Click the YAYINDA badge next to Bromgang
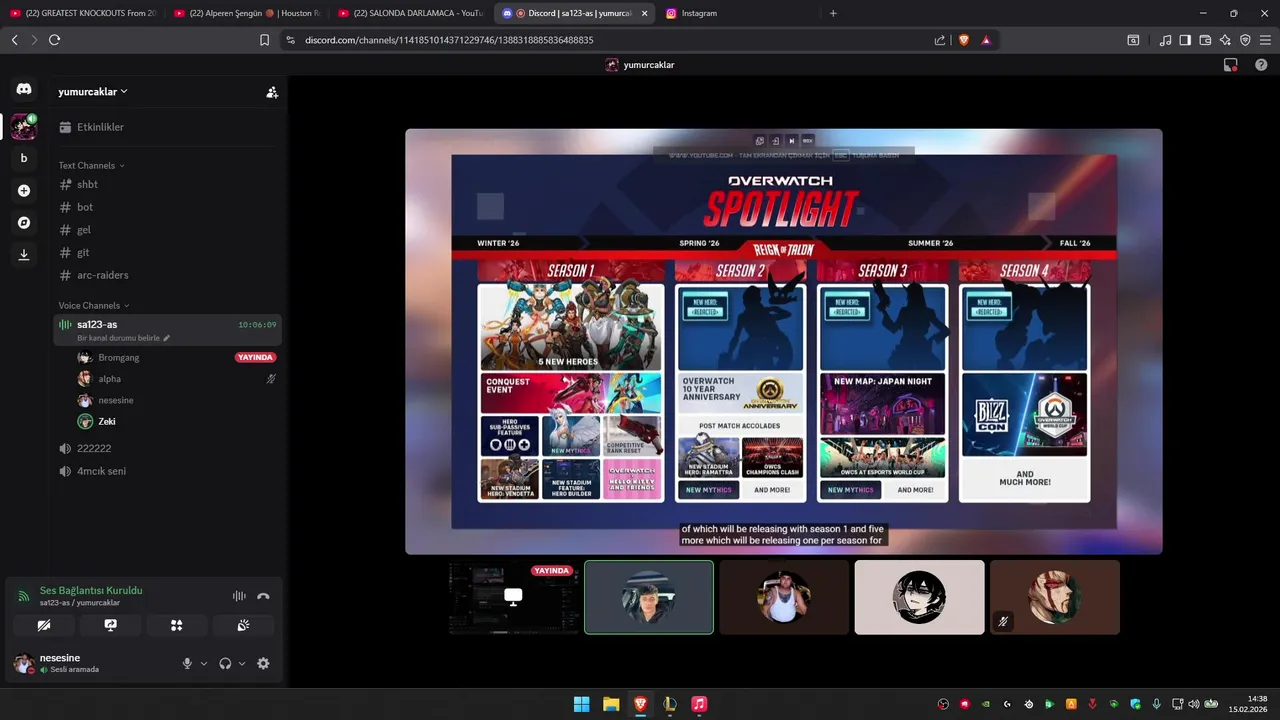This screenshot has width=1280, height=720. [x=255, y=357]
